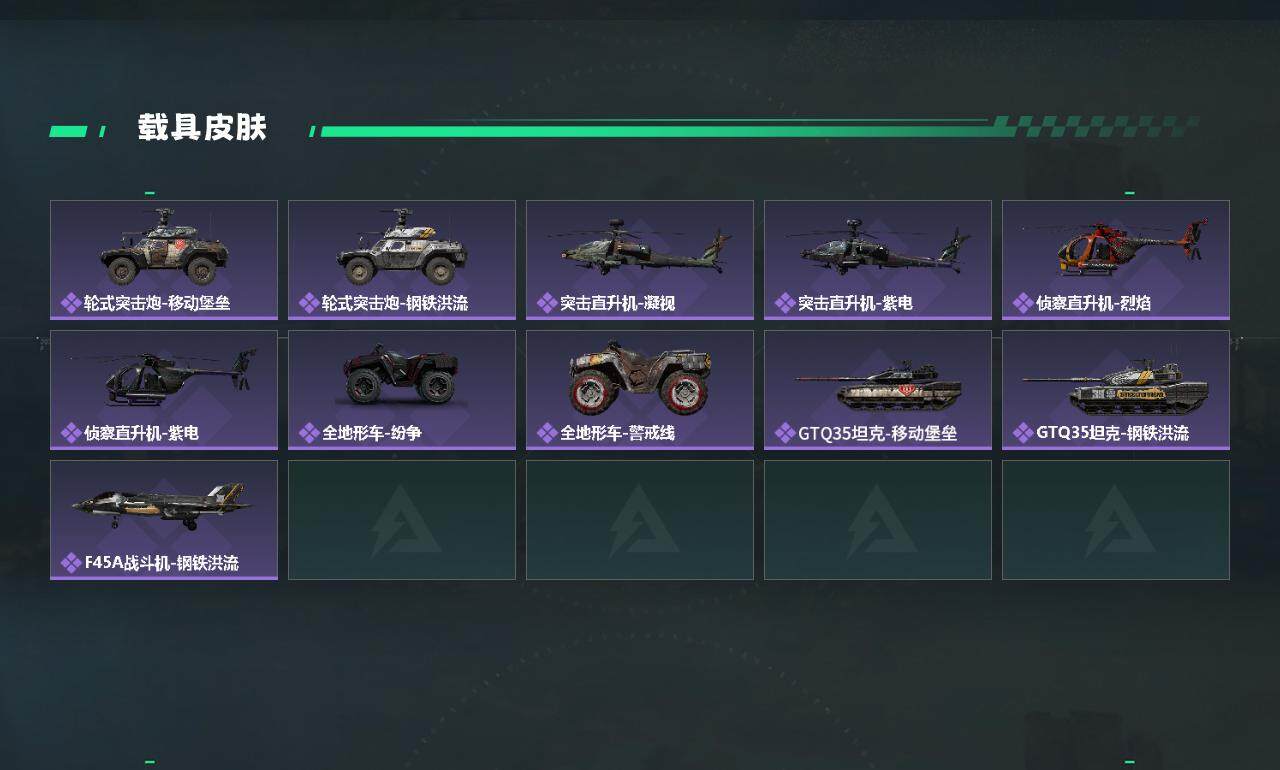Click the 载具皮肤 section title
Image resolution: width=1280 pixels, height=770 pixels.
(203, 128)
